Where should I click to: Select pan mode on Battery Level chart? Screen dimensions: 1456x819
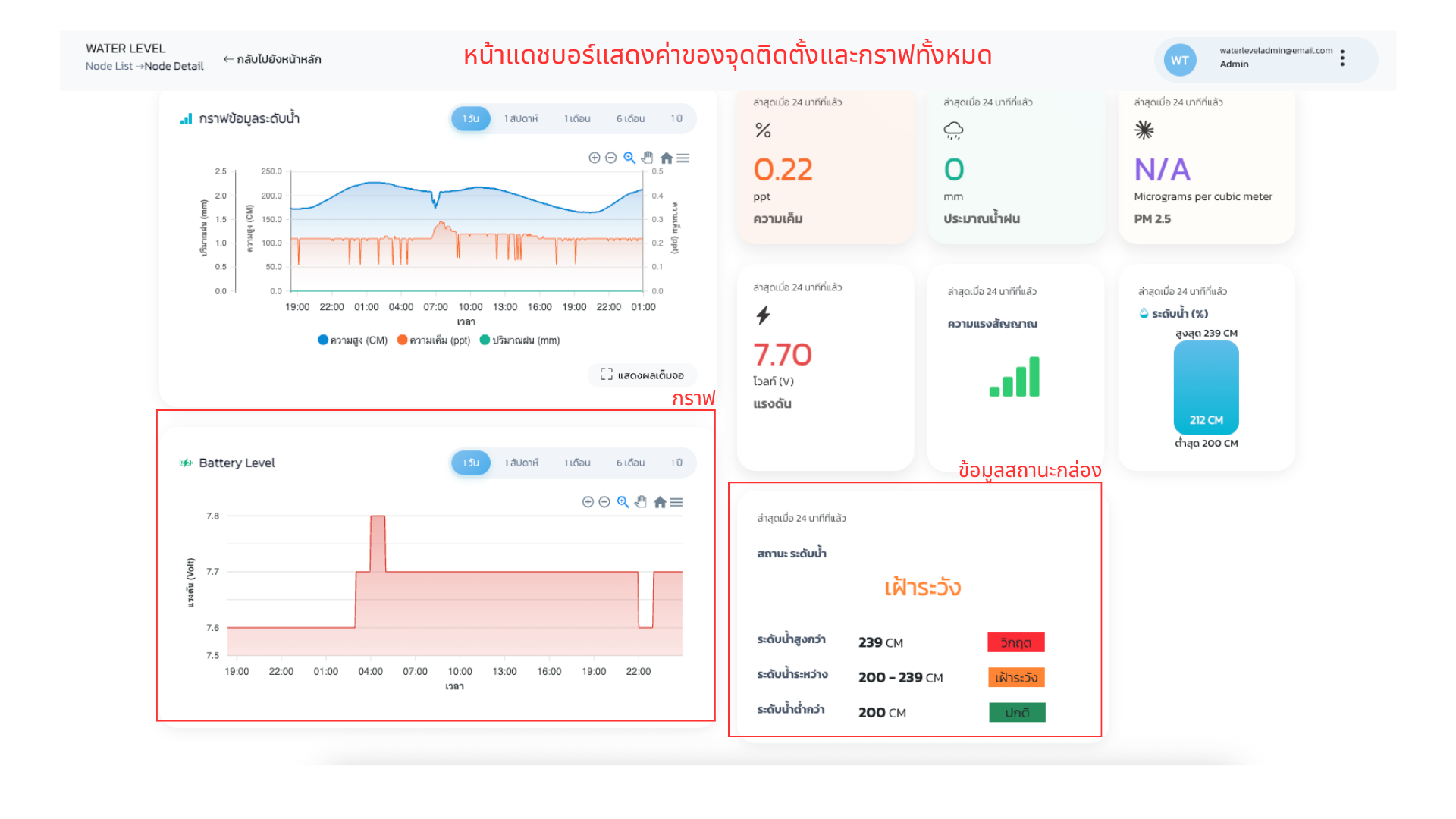(x=640, y=501)
